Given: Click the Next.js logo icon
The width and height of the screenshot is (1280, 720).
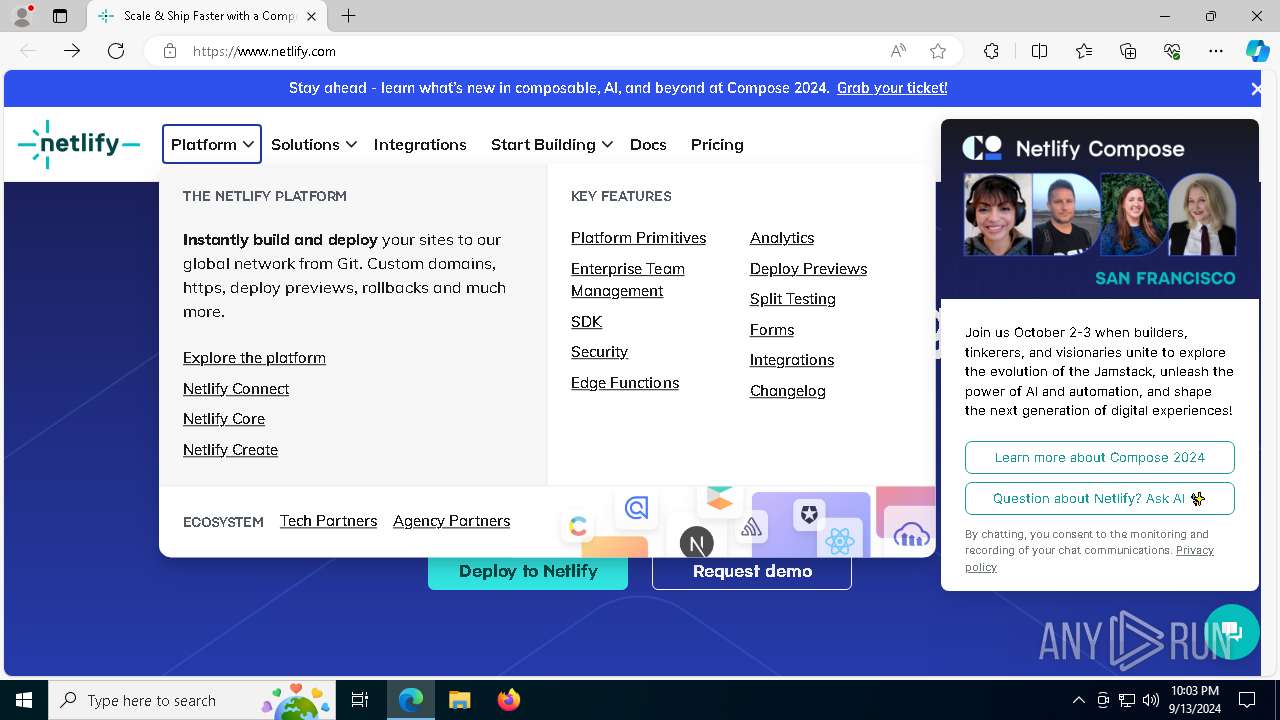Looking at the screenshot, I should 697,543.
